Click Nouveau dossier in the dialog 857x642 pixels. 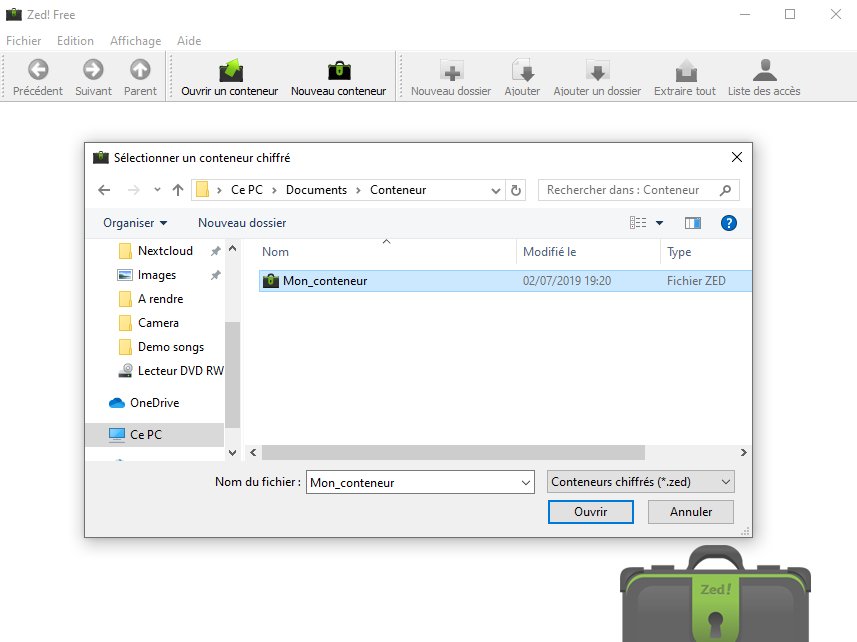(242, 223)
